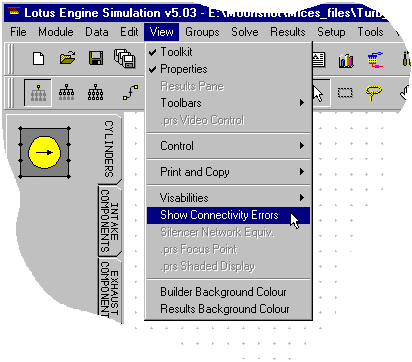Switch to the Intake Components tab

(110, 221)
